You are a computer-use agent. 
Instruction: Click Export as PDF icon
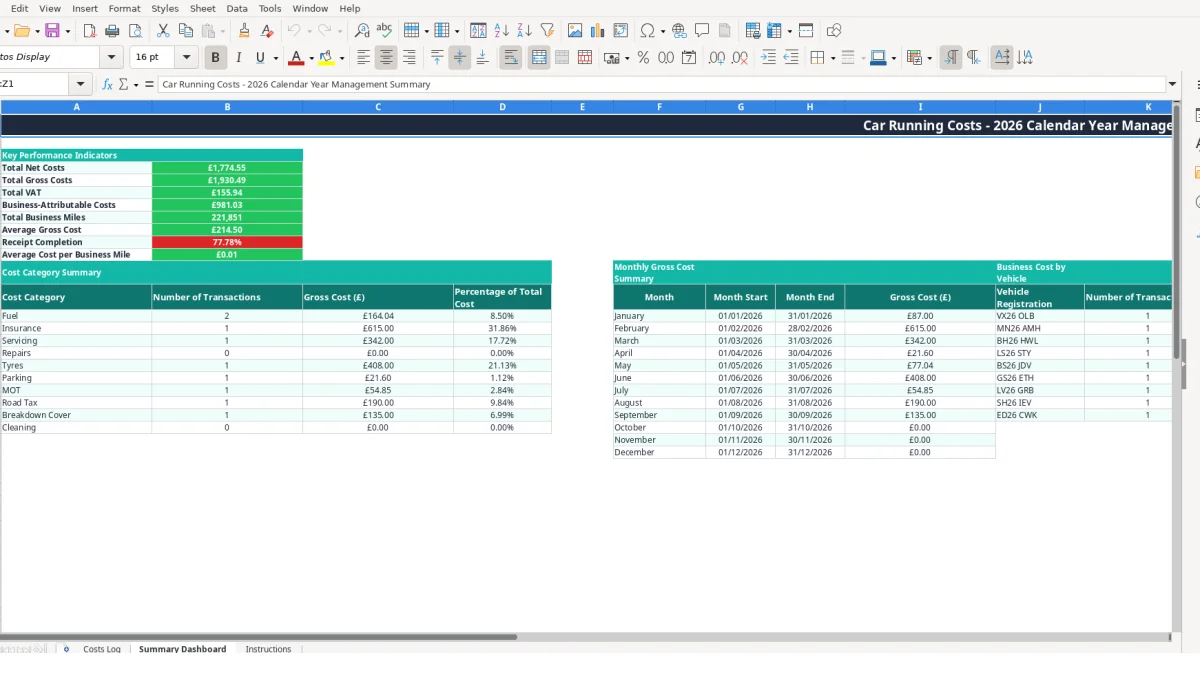(90, 31)
